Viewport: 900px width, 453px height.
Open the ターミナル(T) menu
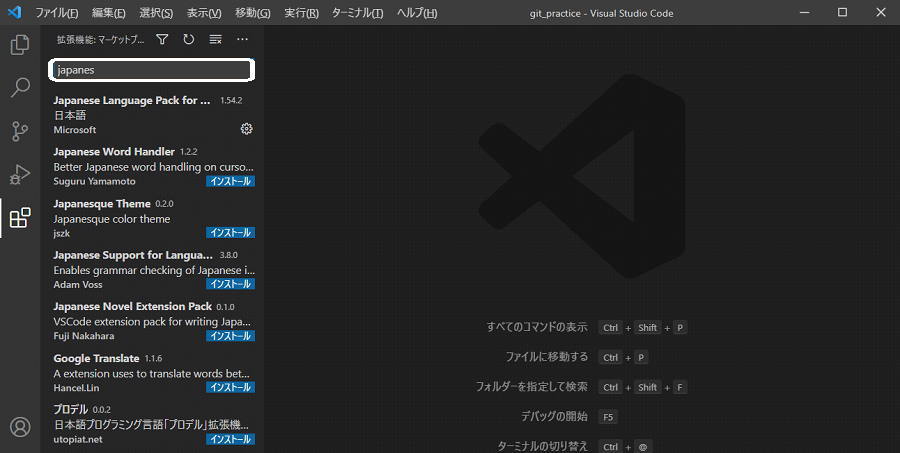pos(358,13)
